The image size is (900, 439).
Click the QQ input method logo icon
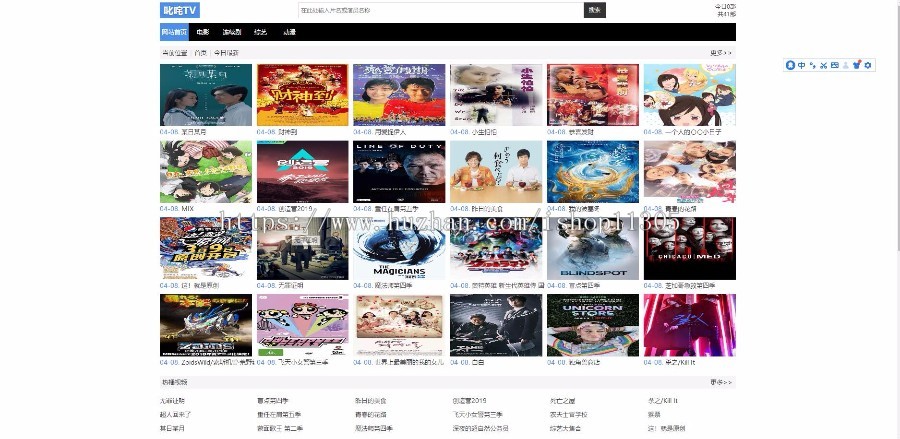790,65
